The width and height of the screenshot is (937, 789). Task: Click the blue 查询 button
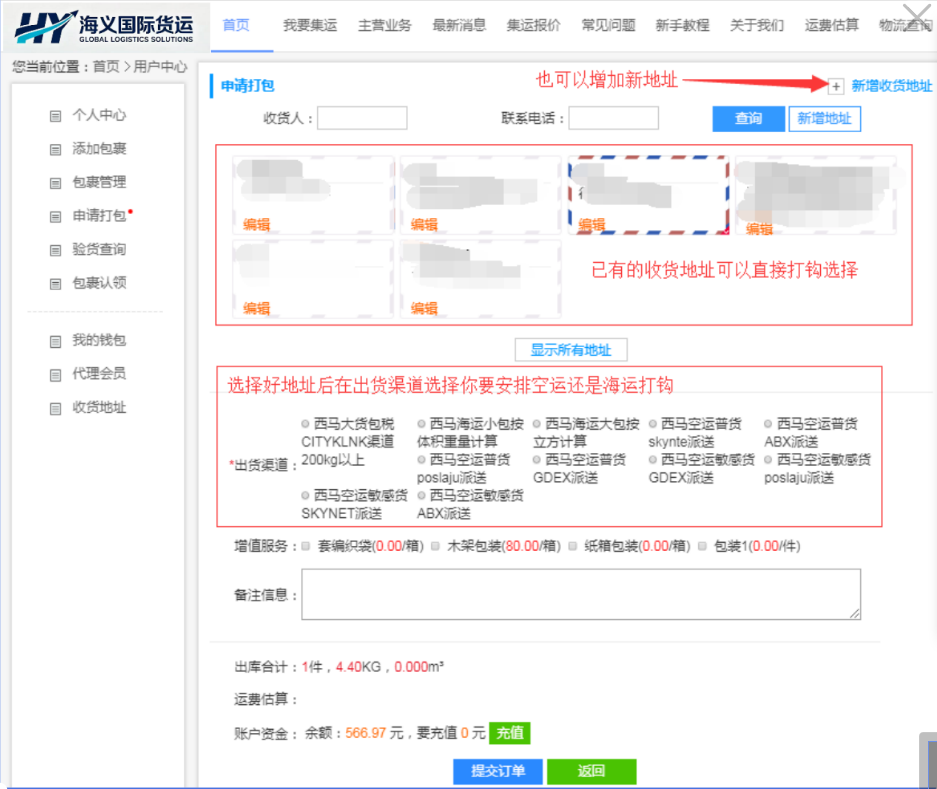(x=748, y=118)
